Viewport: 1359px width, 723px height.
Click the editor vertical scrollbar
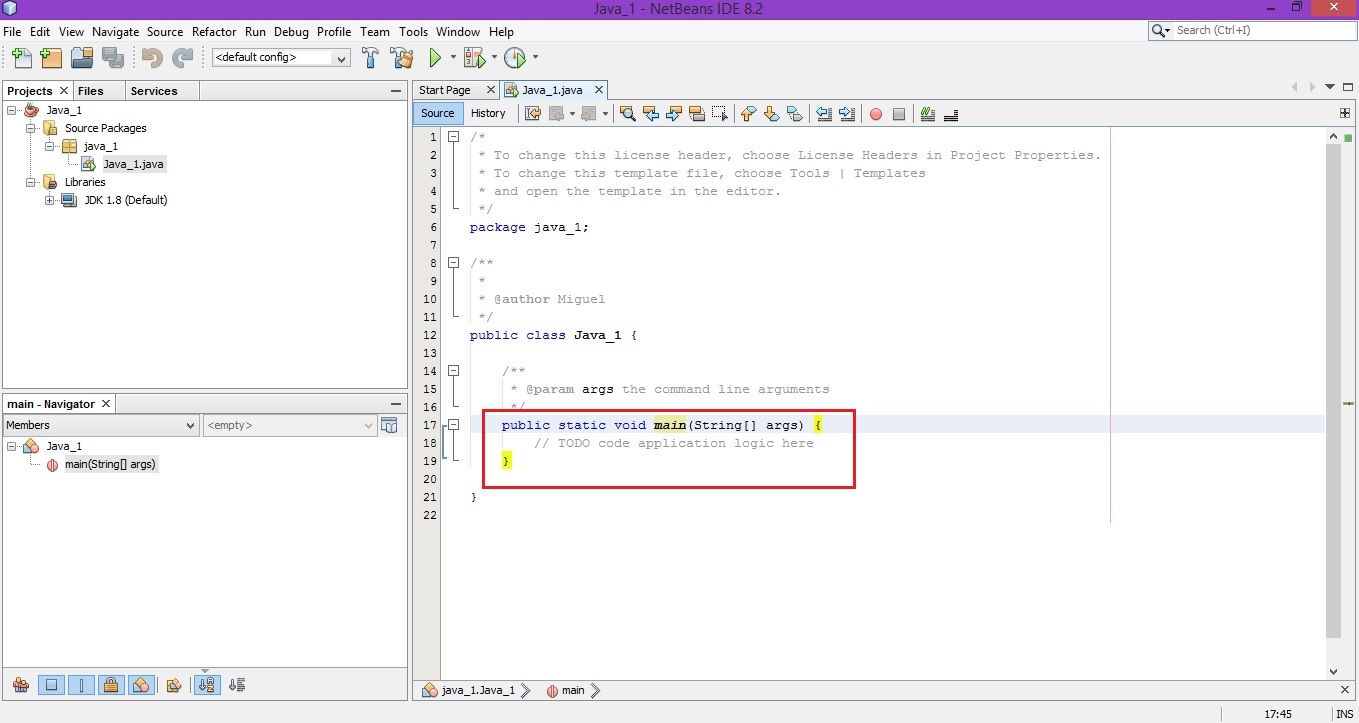point(1332,390)
